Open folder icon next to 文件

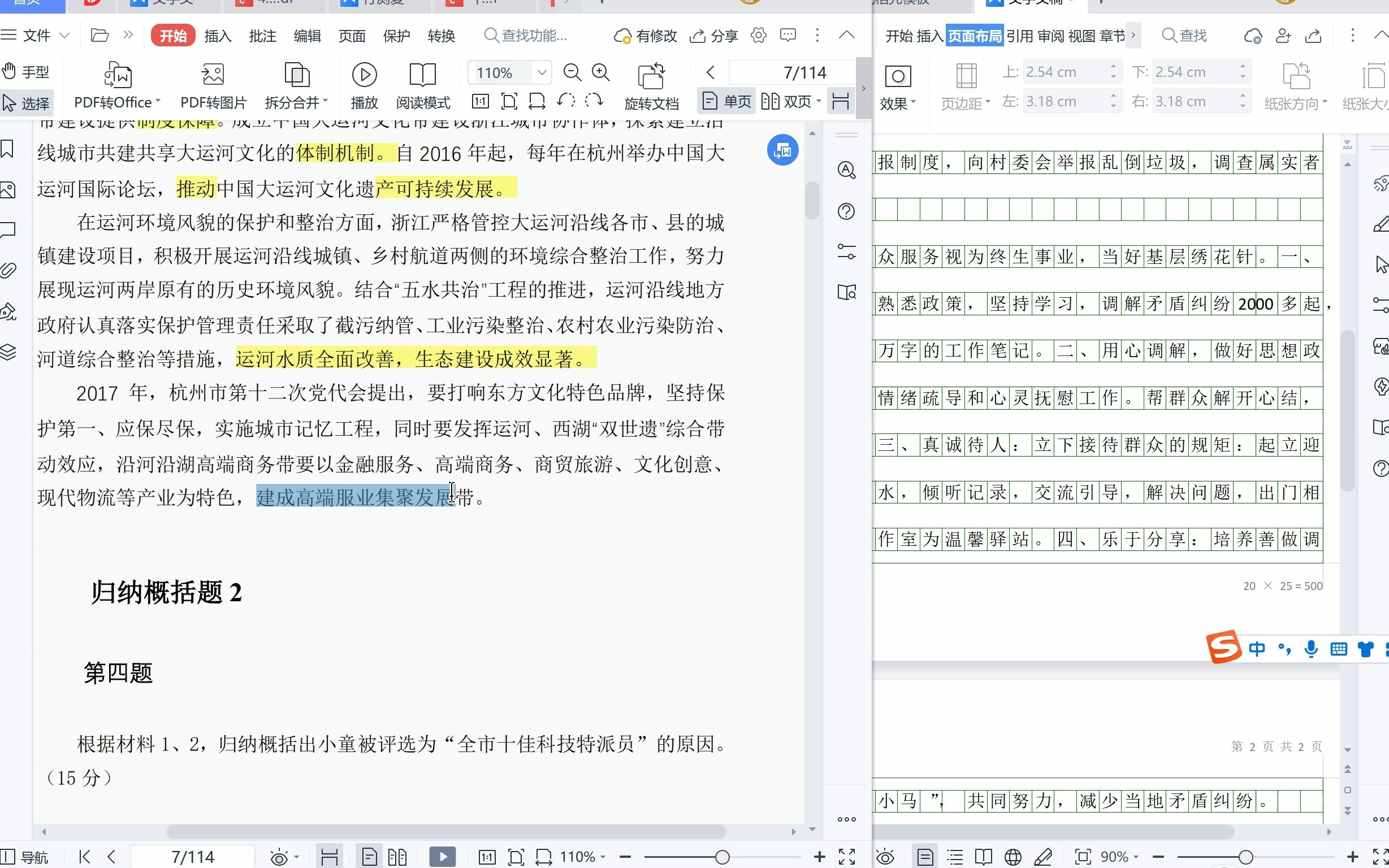(x=100, y=36)
